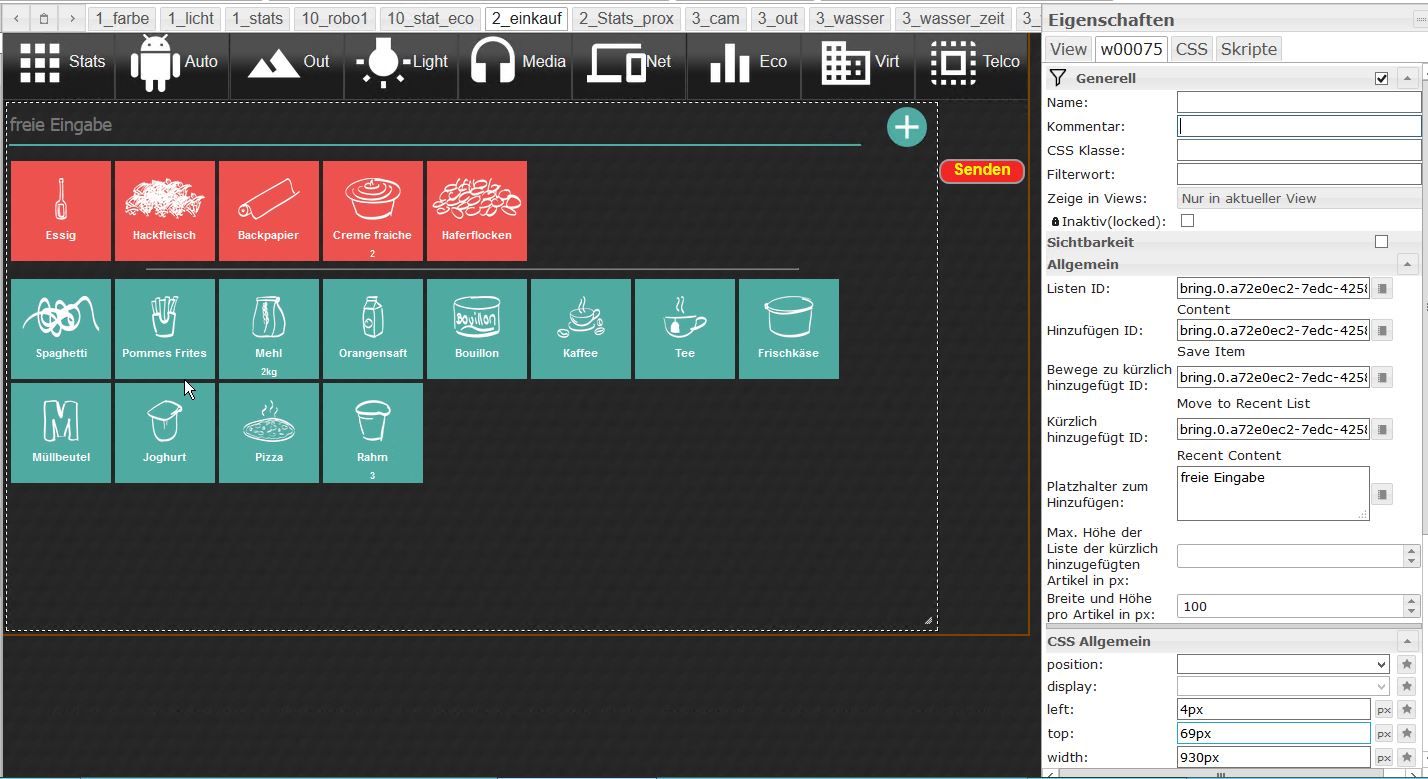Open the Eco bar chart icon
This screenshot has width=1428, height=779.
click(x=730, y=62)
